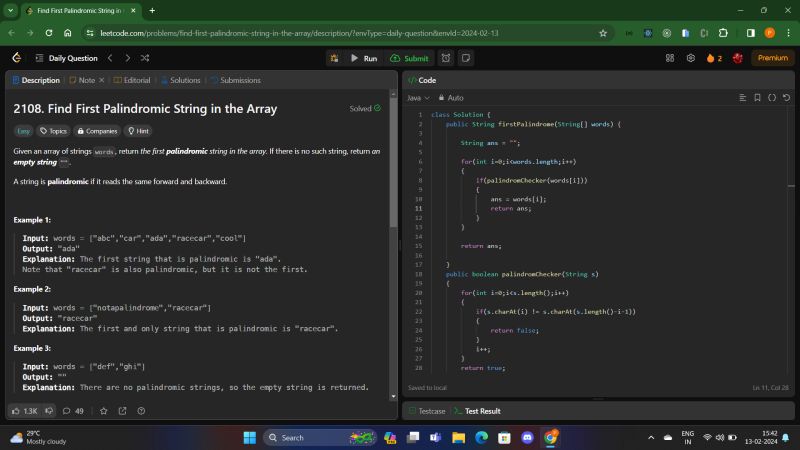Screen dimensions: 800x450
Task: Dislike the problem with thumbs down
Action: (49, 411)
